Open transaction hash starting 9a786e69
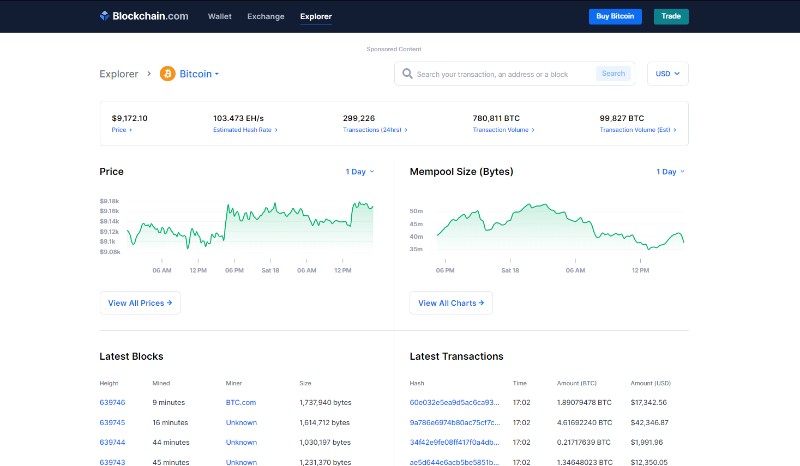 [455, 422]
